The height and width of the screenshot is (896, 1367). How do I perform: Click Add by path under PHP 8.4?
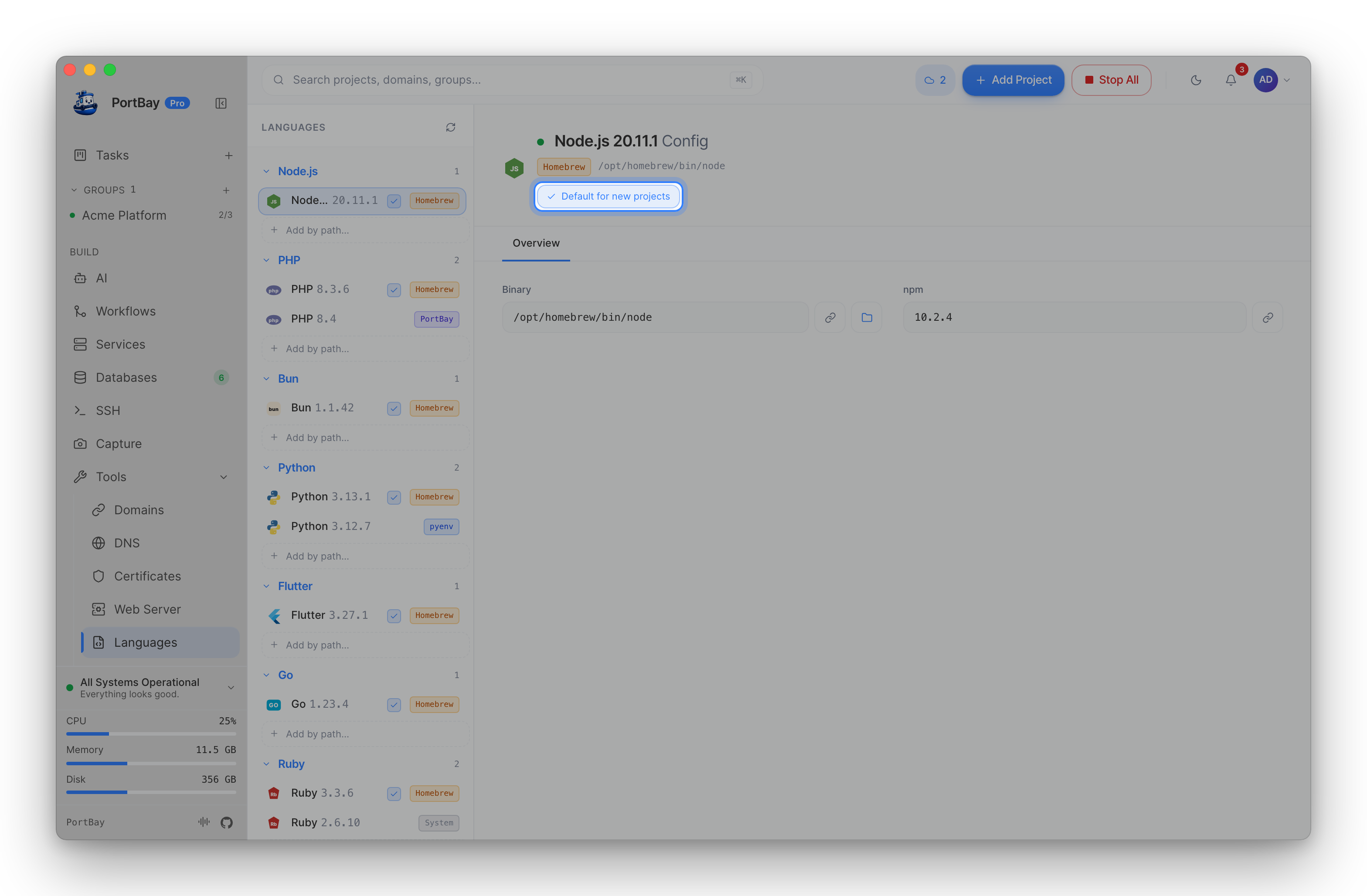tap(366, 349)
